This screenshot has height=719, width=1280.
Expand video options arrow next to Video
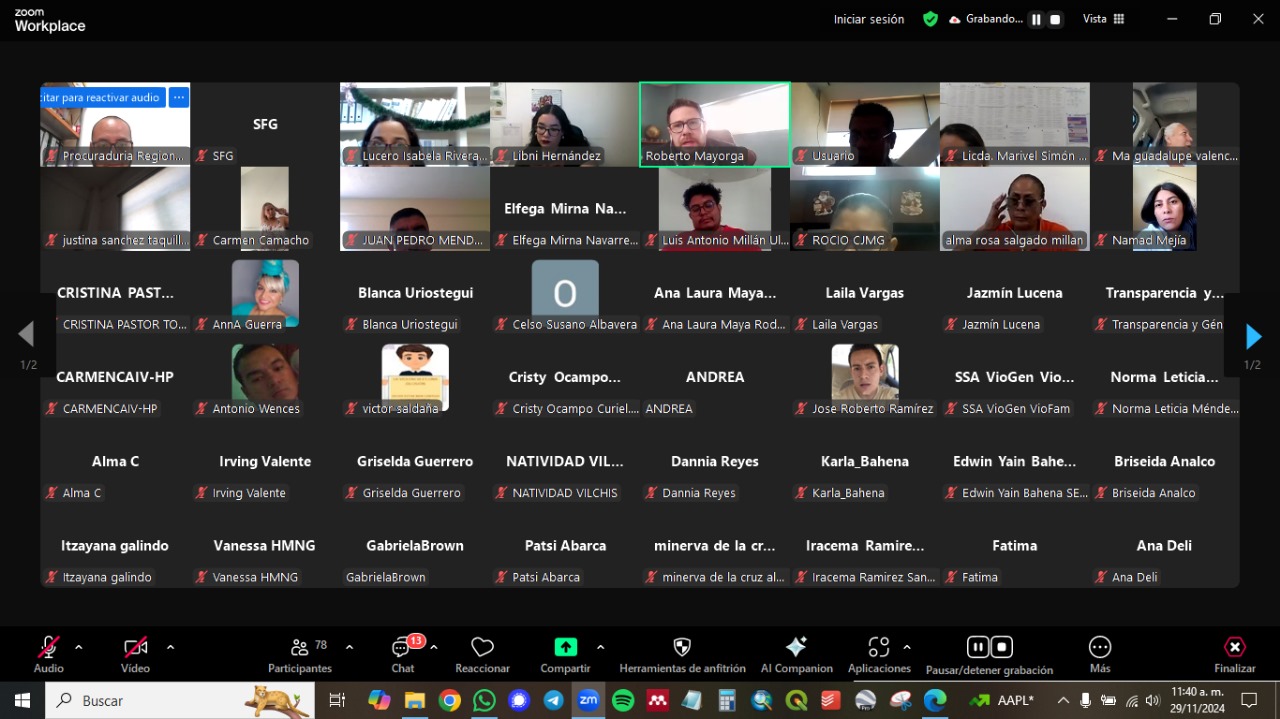point(170,647)
